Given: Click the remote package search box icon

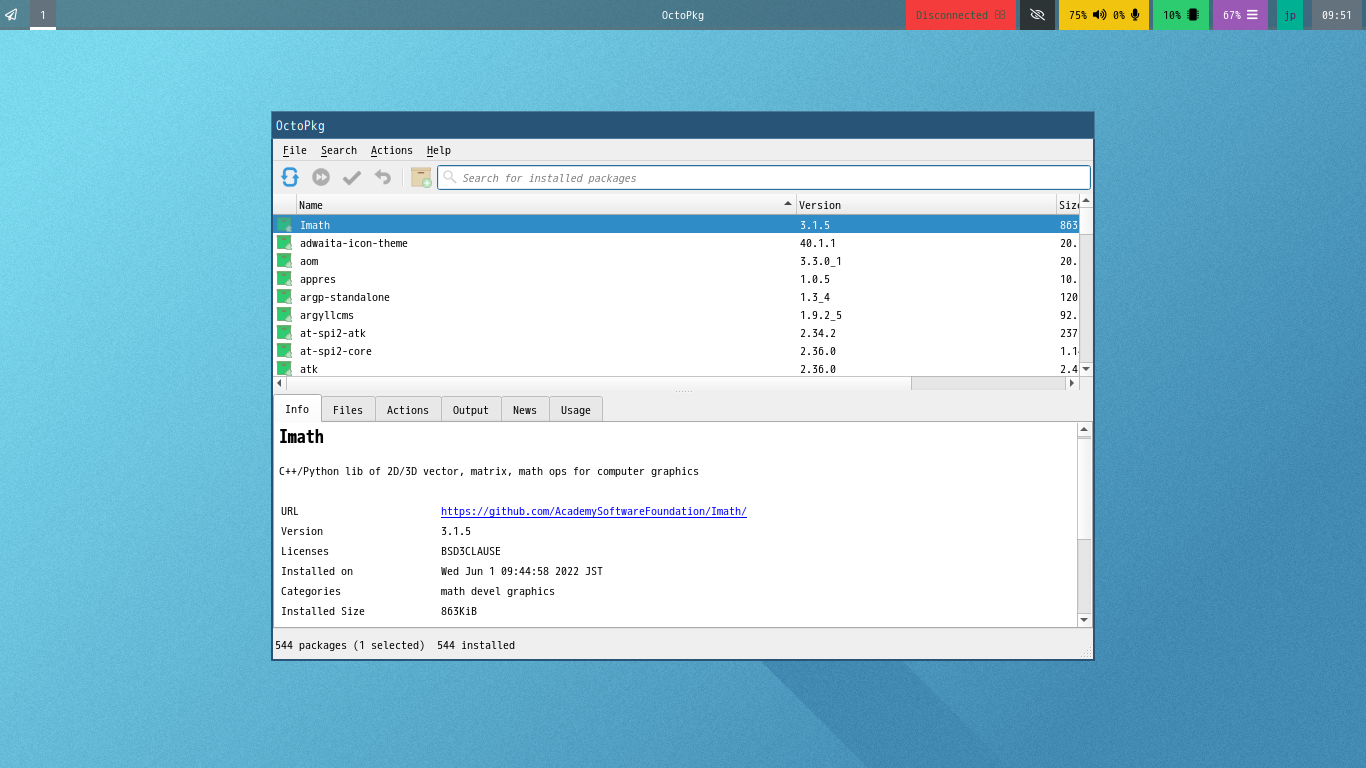Looking at the screenshot, I should coord(421,177).
